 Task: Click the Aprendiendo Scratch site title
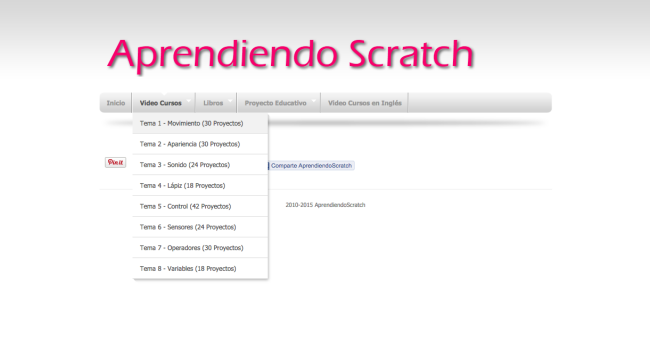(x=291, y=55)
